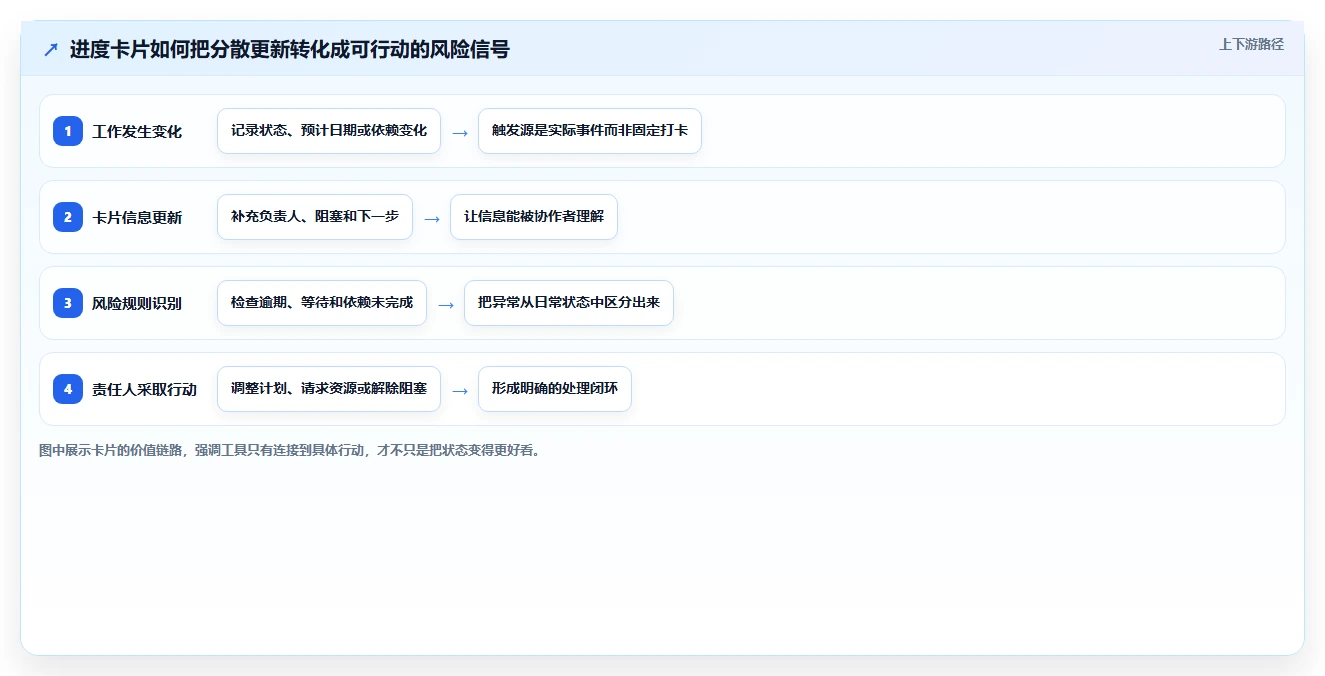Click the arrow in the 工作发生变化 row

[460, 132]
